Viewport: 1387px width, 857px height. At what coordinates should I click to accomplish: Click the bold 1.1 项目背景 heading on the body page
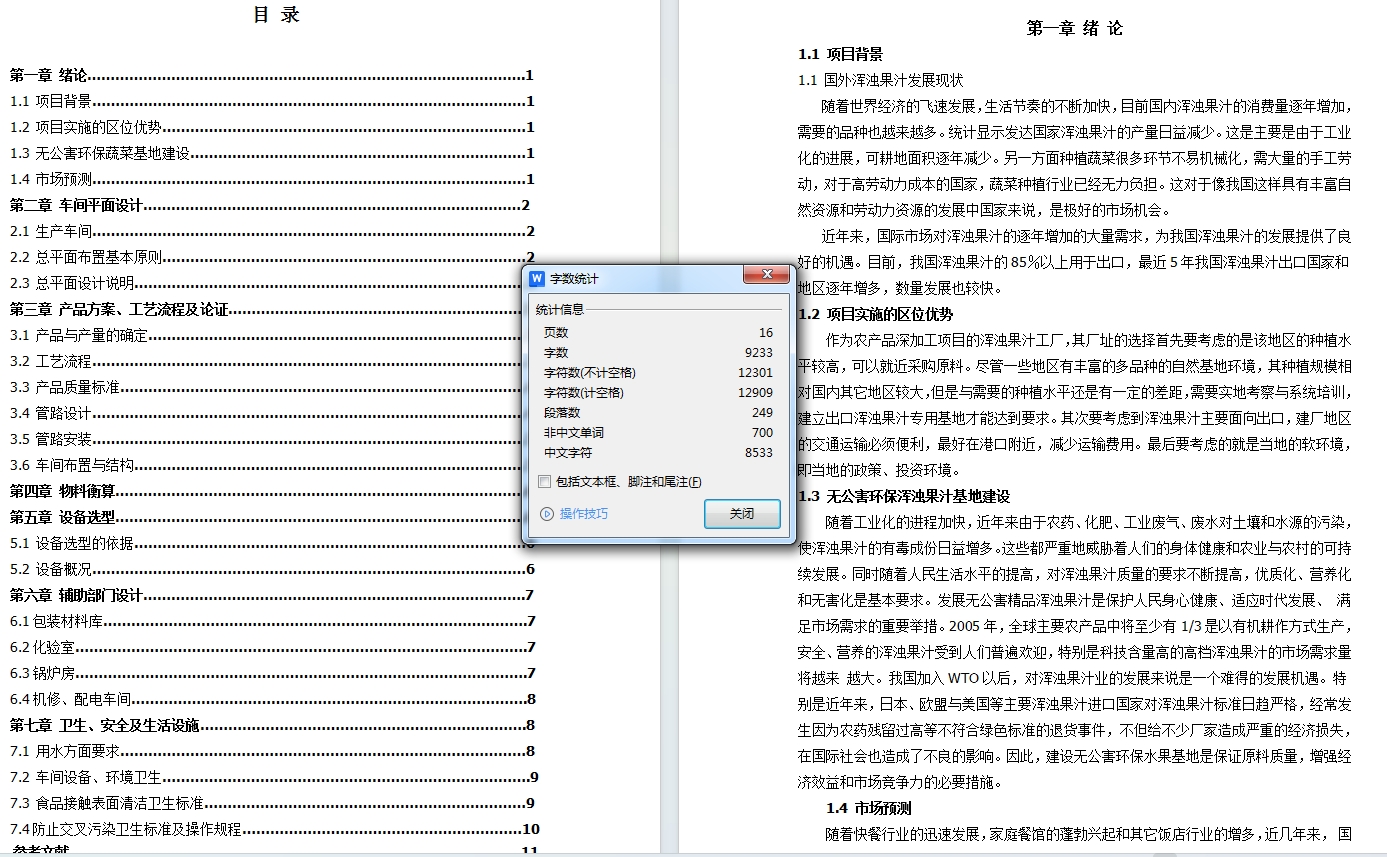point(840,54)
